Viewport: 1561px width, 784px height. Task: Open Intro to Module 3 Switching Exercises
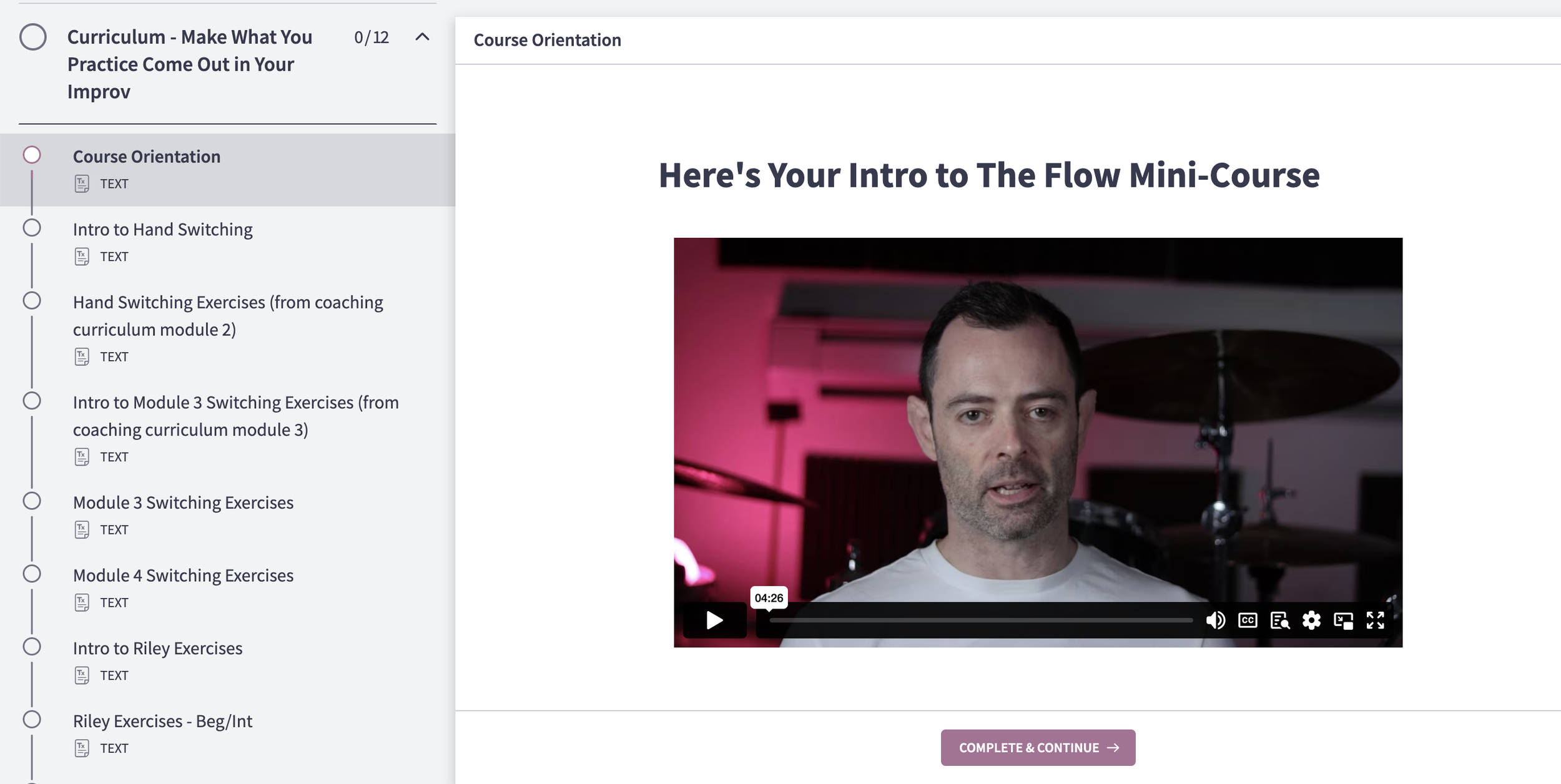[235, 416]
